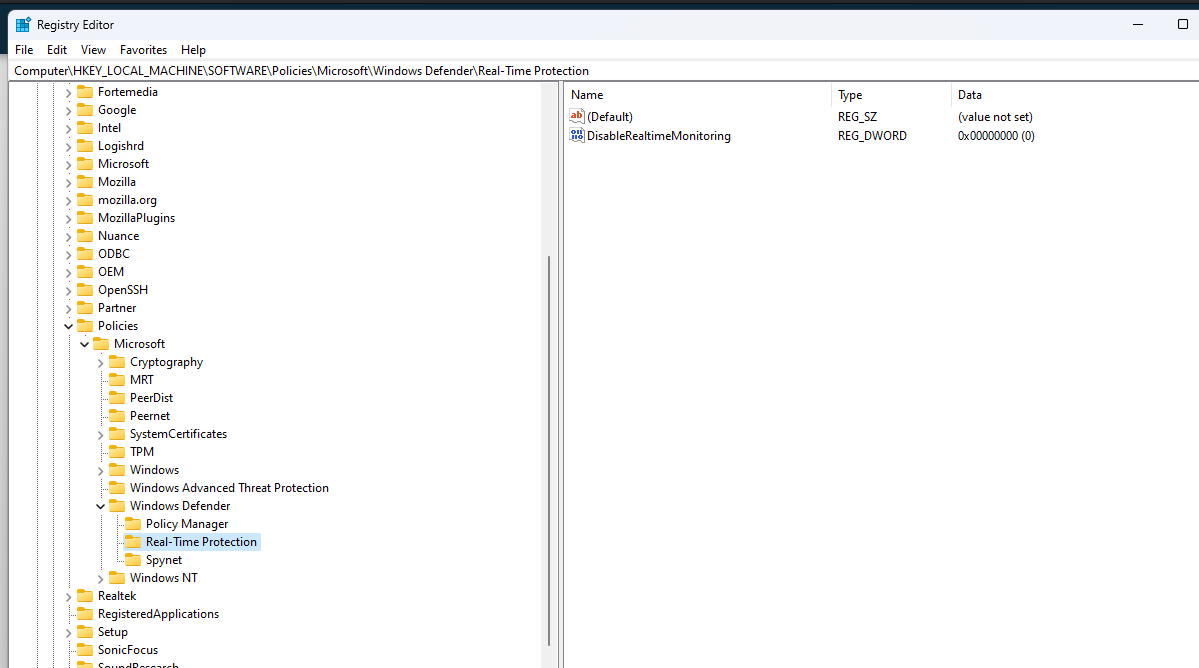Expand the Setup key
The image size is (1199, 668).
68,632
